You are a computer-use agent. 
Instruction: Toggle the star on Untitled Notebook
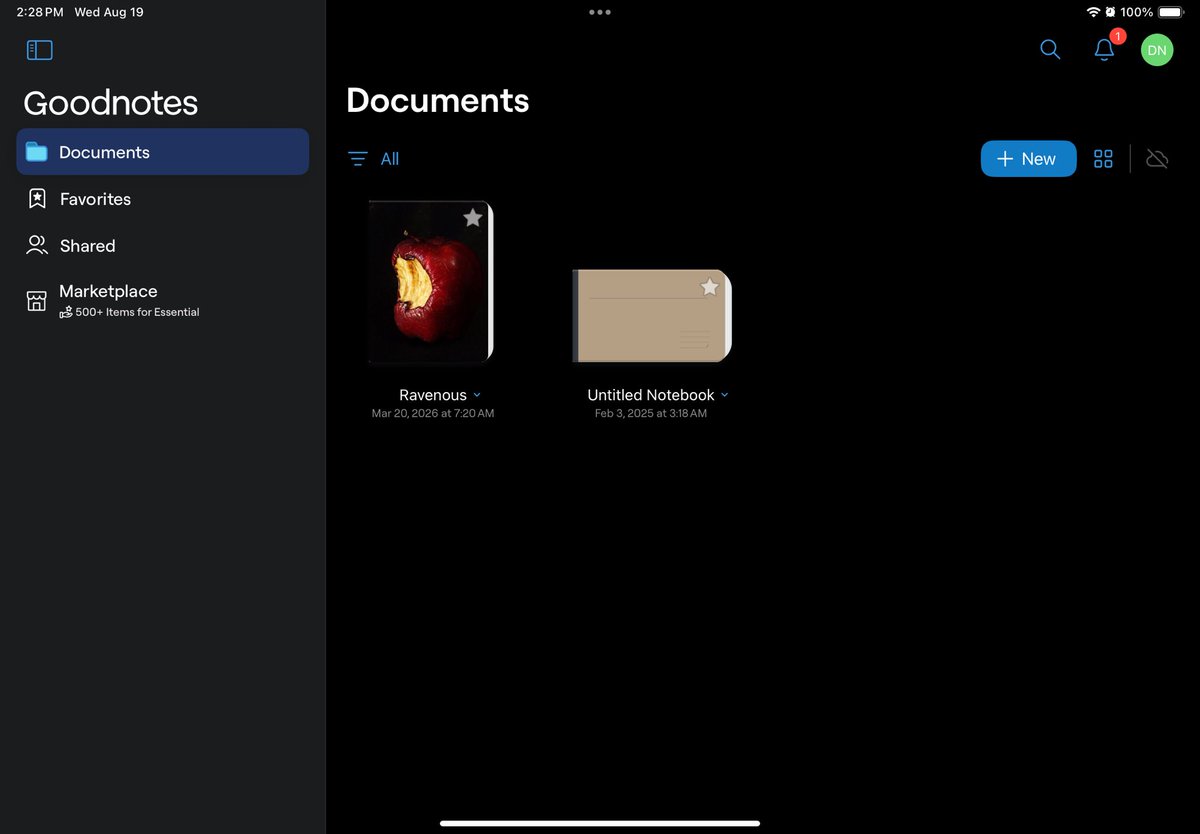[x=709, y=287]
